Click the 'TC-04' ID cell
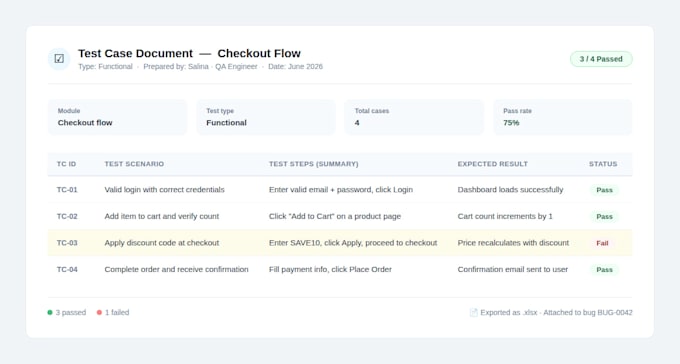Screen dimensions: 680x364 67,269
